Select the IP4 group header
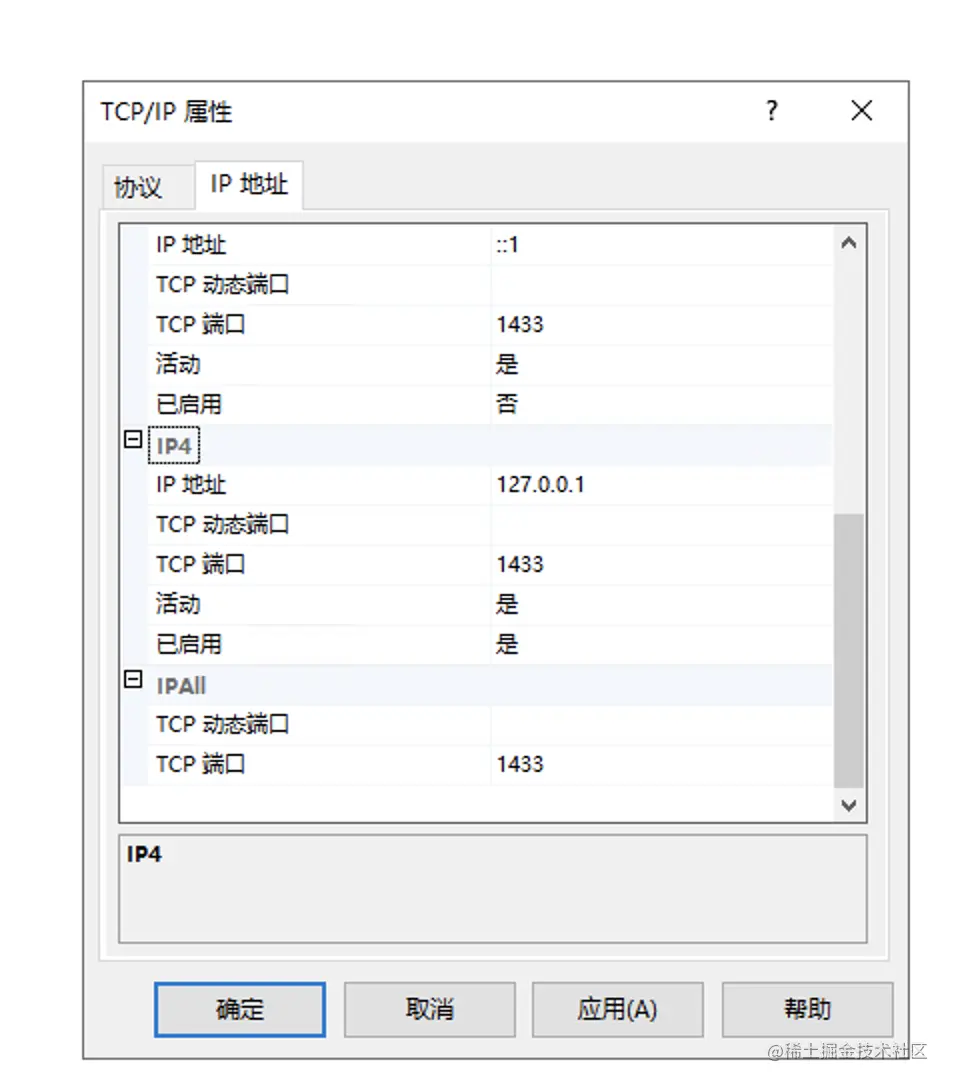The width and height of the screenshot is (956, 1090). coord(174,446)
